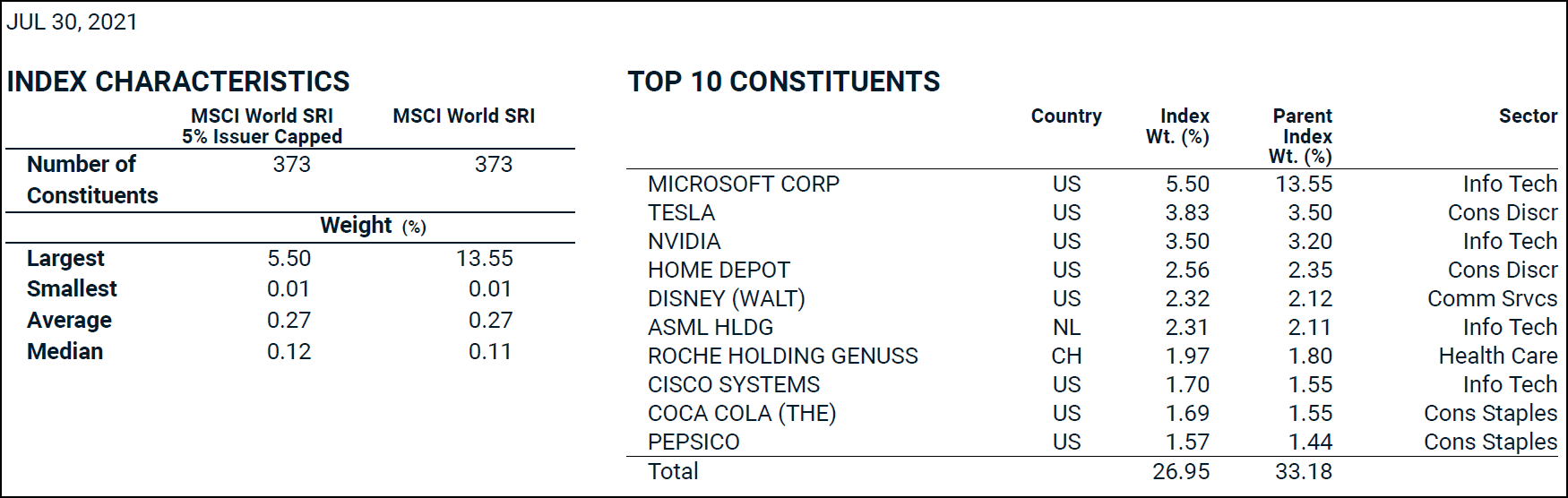Click the Country column header
The height and width of the screenshot is (498, 1568).
[1065, 116]
